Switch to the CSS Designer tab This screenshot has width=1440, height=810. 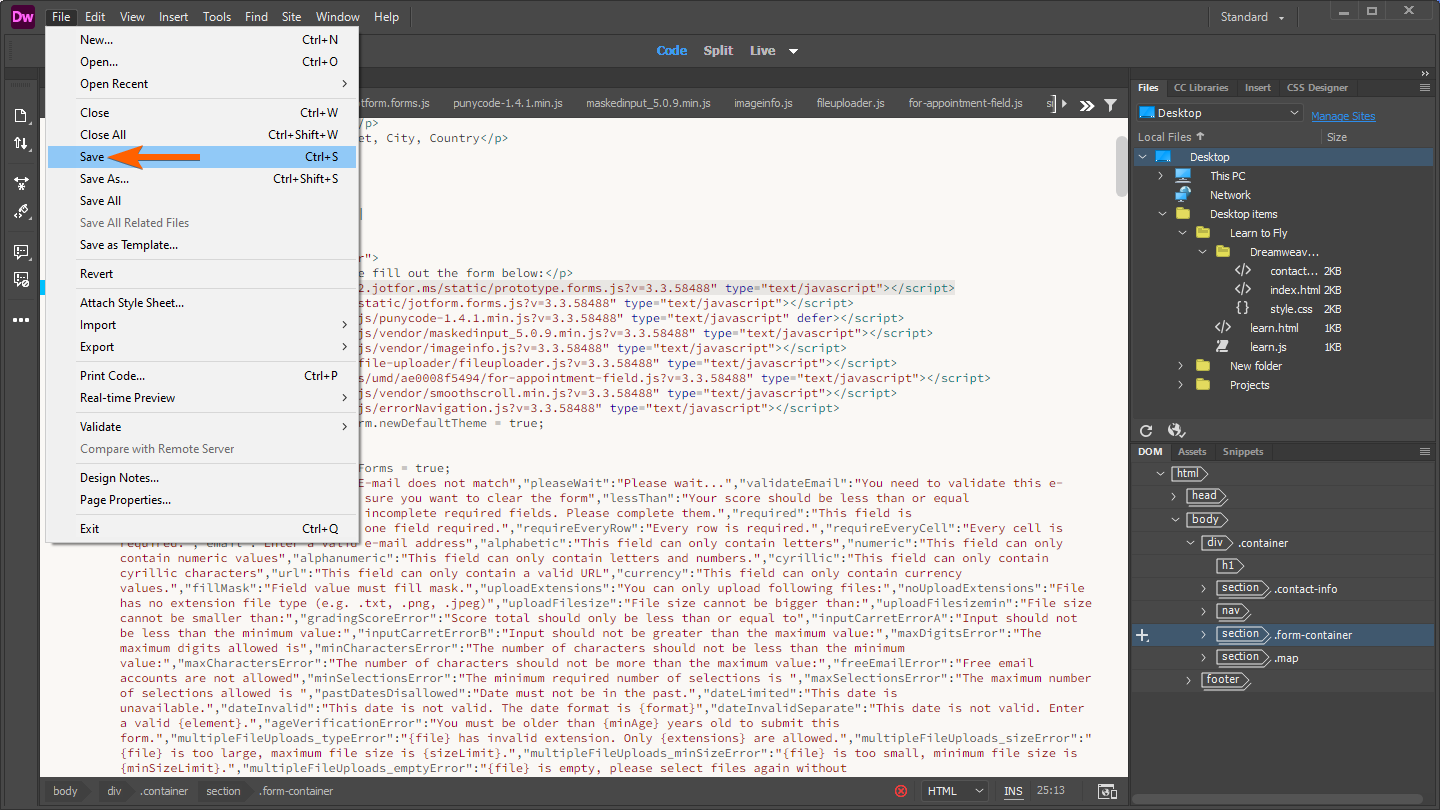(x=1317, y=88)
